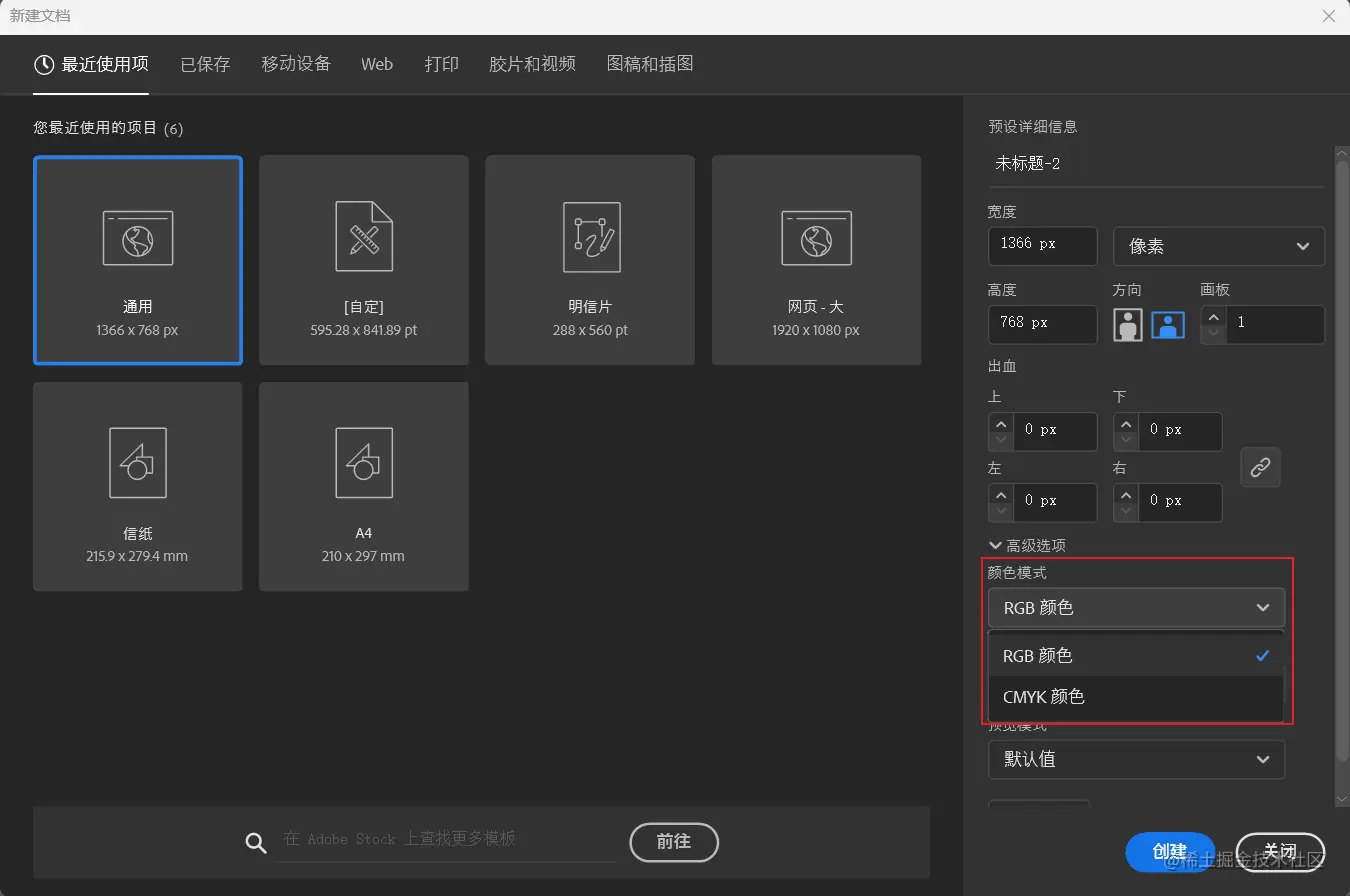The image size is (1350, 896).
Task: Open the 像素 units dropdown
Action: [1218, 246]
